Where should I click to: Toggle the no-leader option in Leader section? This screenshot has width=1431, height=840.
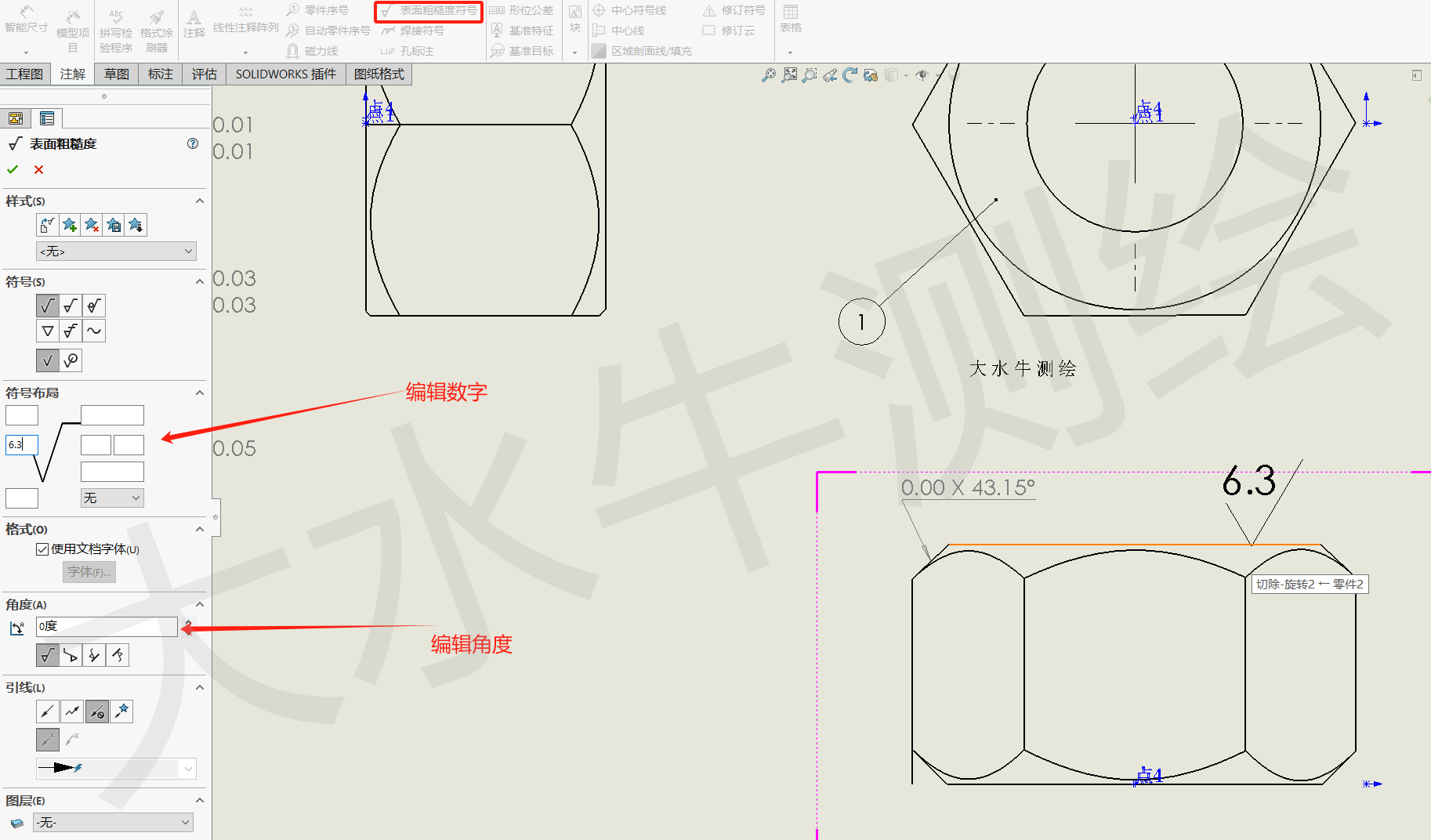click(97, 711)
